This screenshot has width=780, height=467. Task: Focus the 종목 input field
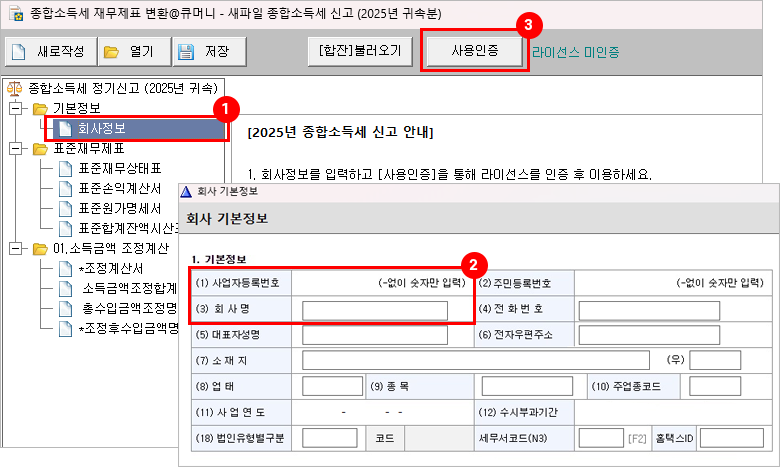pyautogui.click(x=527, y=386)
